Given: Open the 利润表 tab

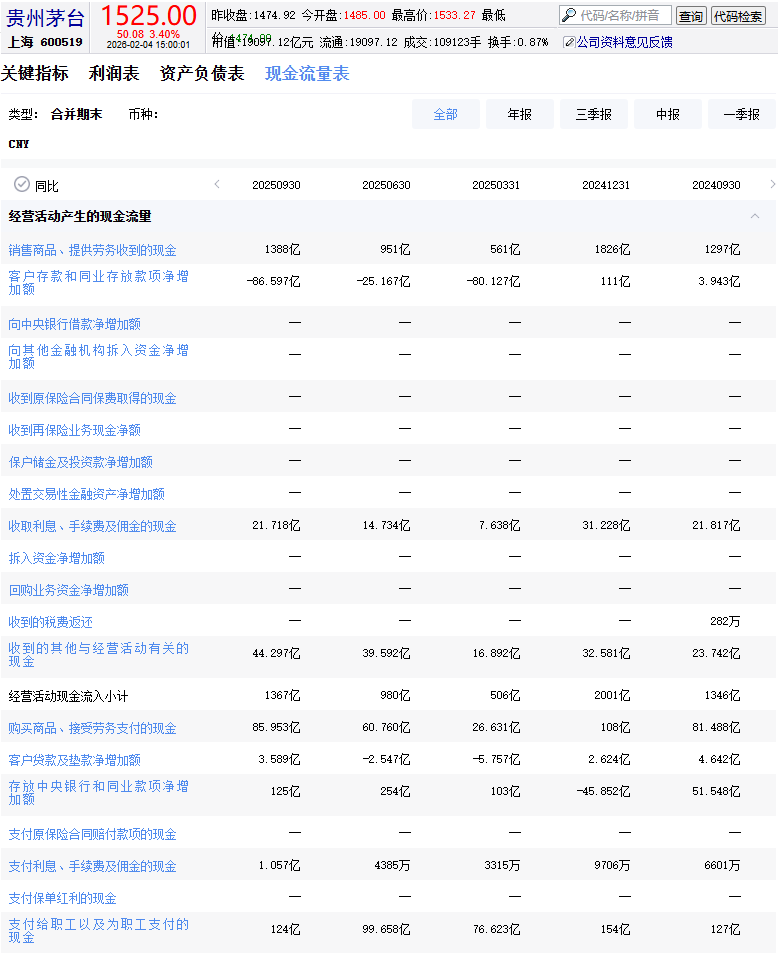Looking at the screenshot, I should (x=114, y=74).
